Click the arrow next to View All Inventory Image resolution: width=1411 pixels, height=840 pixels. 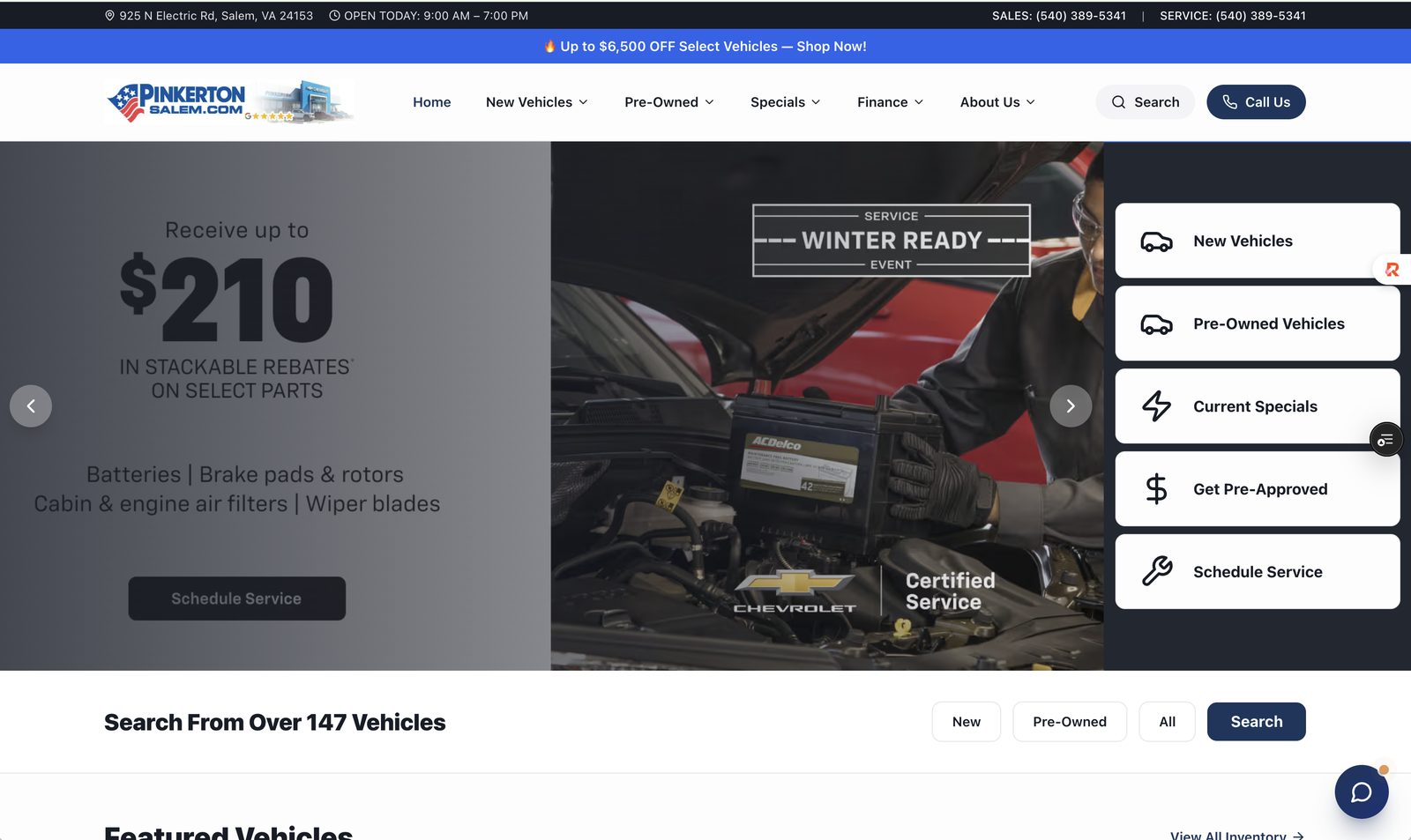1298,836
